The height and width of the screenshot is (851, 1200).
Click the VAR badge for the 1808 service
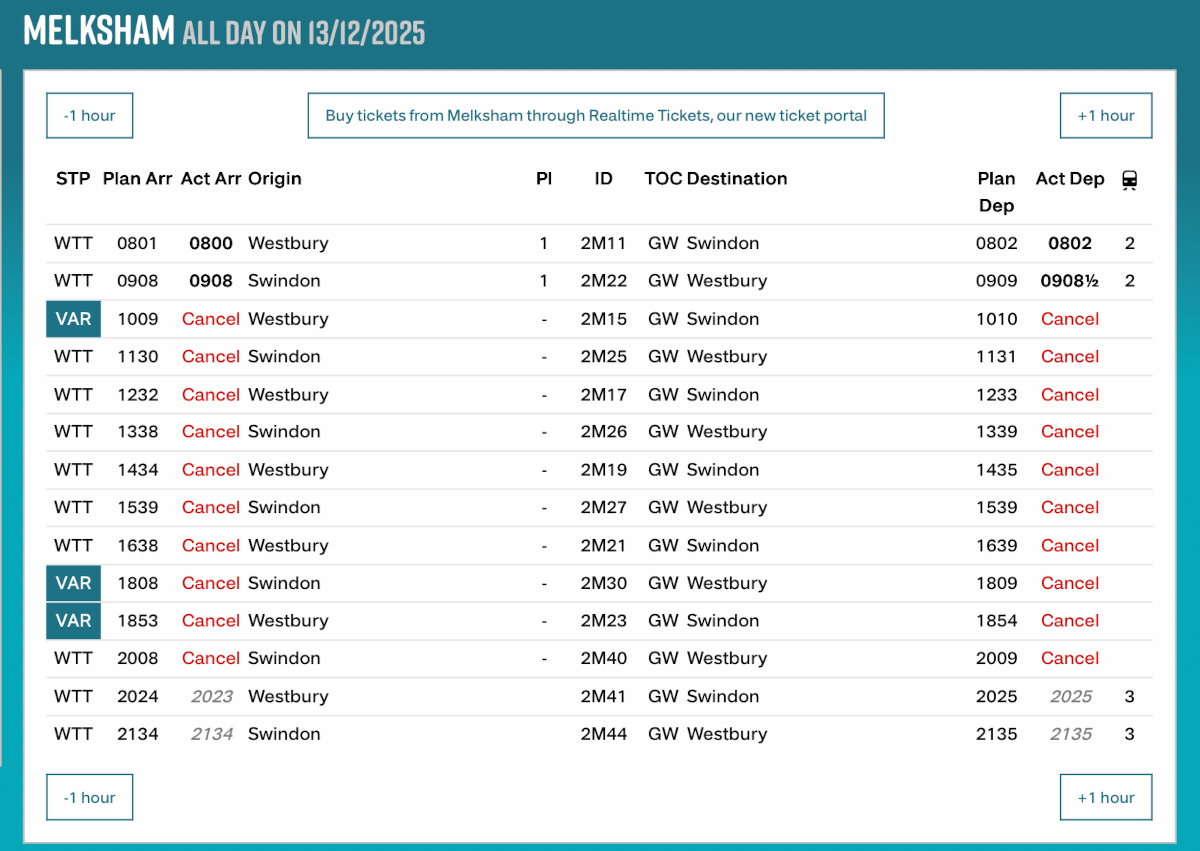(x=73, y=583)
